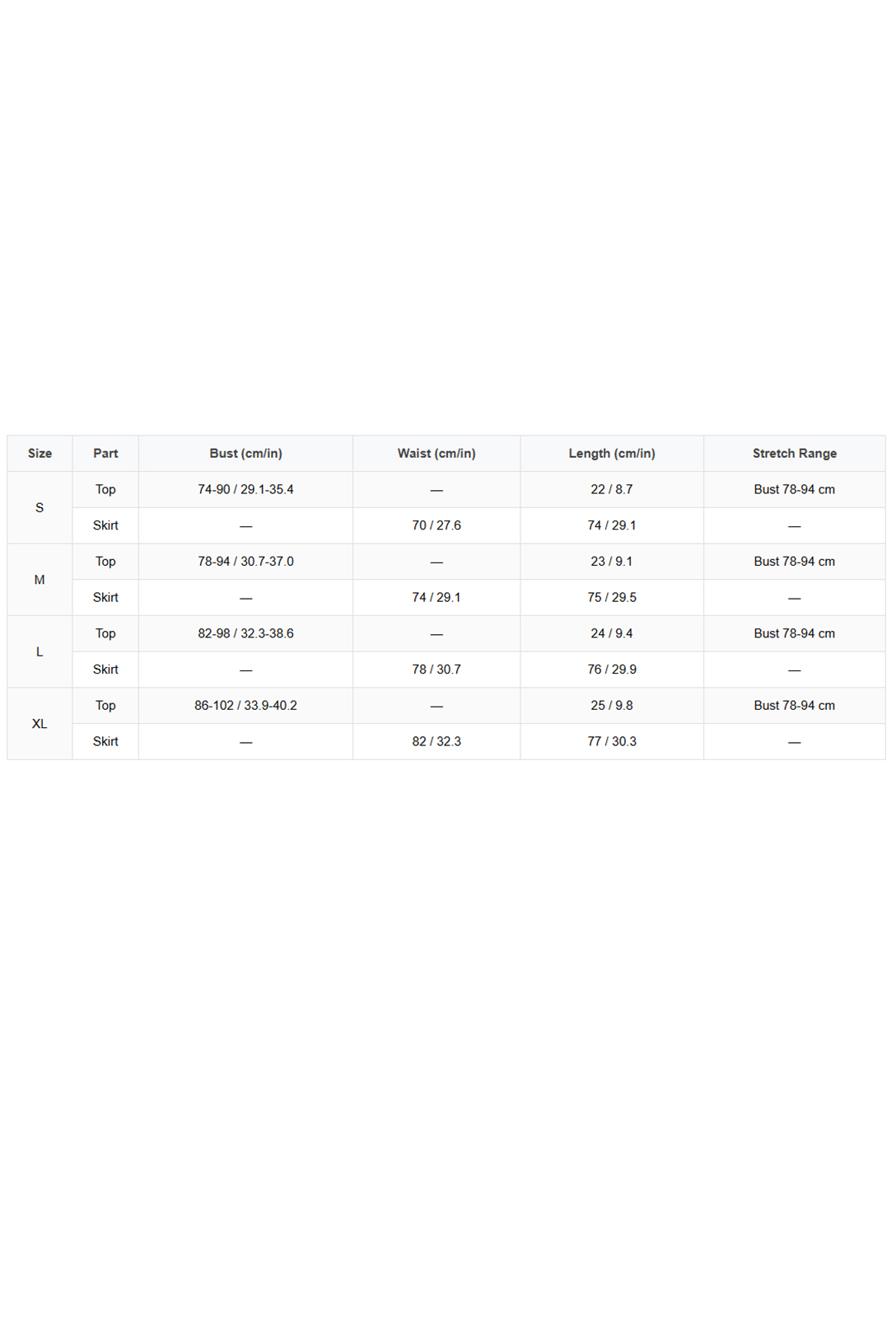Click the 78 / 30.7 waist cell
896x1344 pixels.
point(436,670)
